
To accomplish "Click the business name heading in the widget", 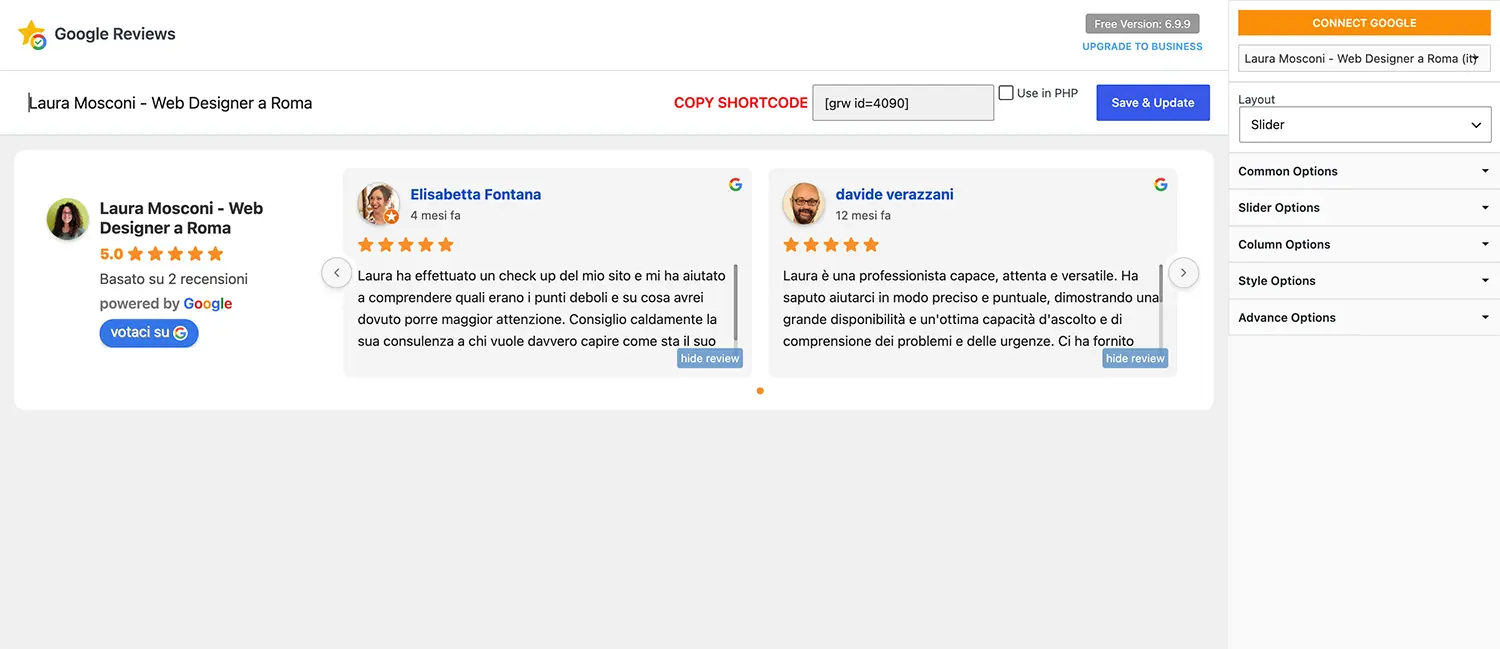I will coord(181,218).
